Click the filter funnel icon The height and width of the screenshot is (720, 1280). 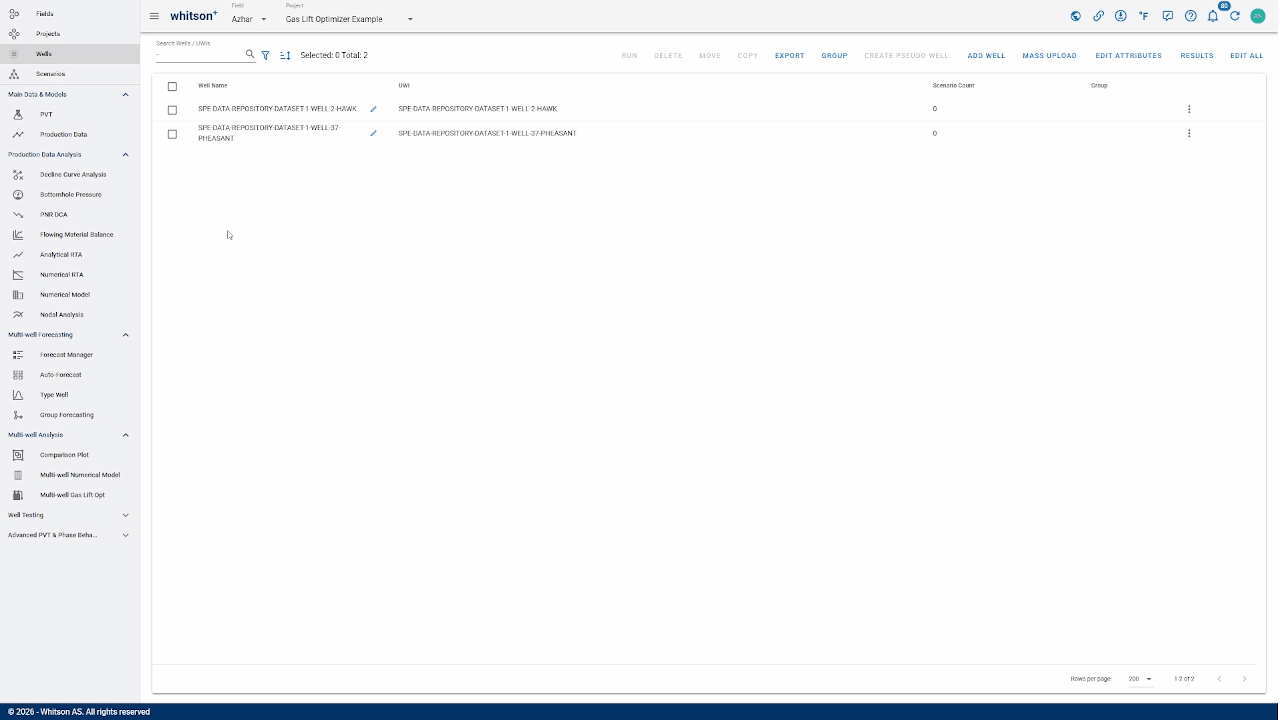265,56
